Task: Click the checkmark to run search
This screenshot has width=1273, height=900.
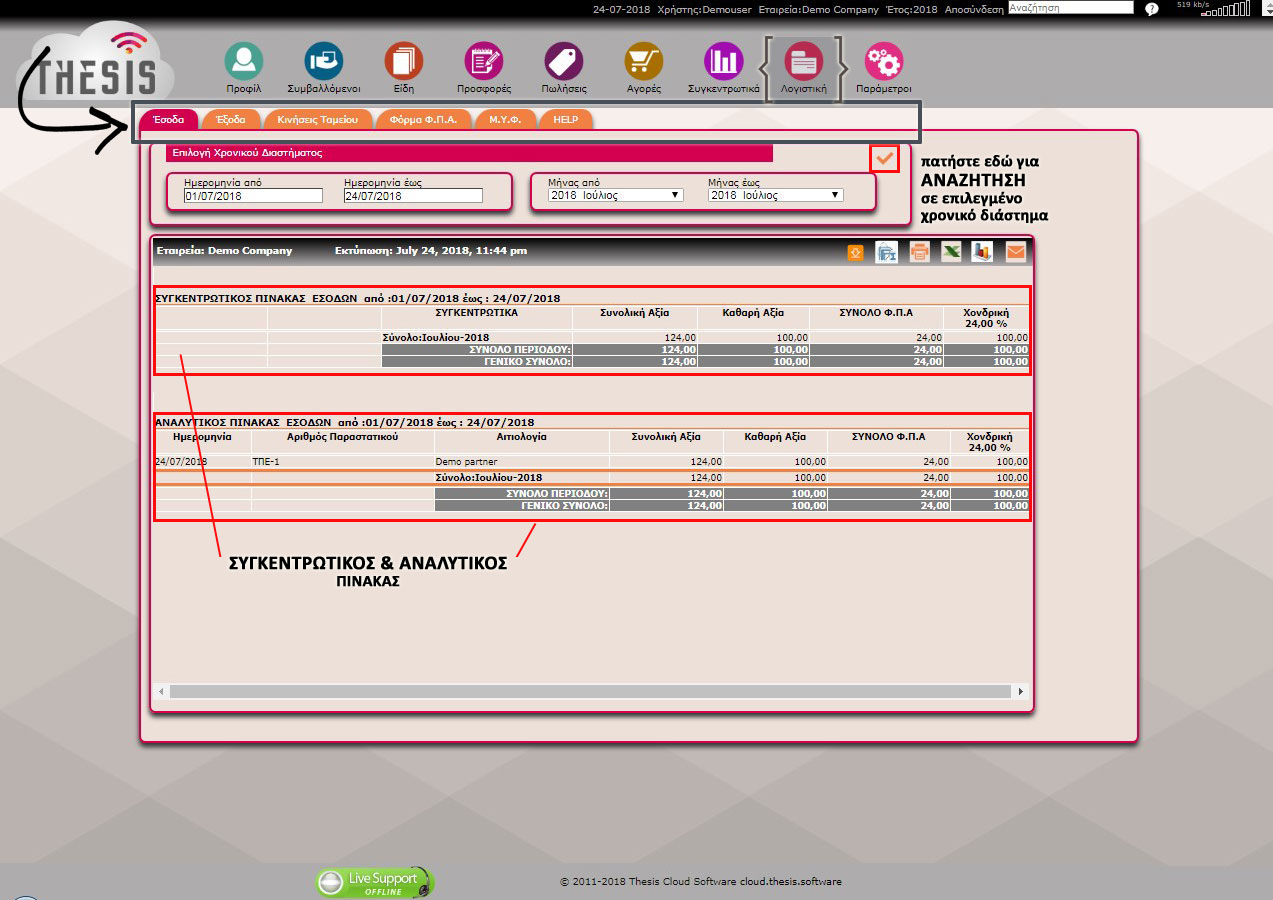Action: coord(884,158)
